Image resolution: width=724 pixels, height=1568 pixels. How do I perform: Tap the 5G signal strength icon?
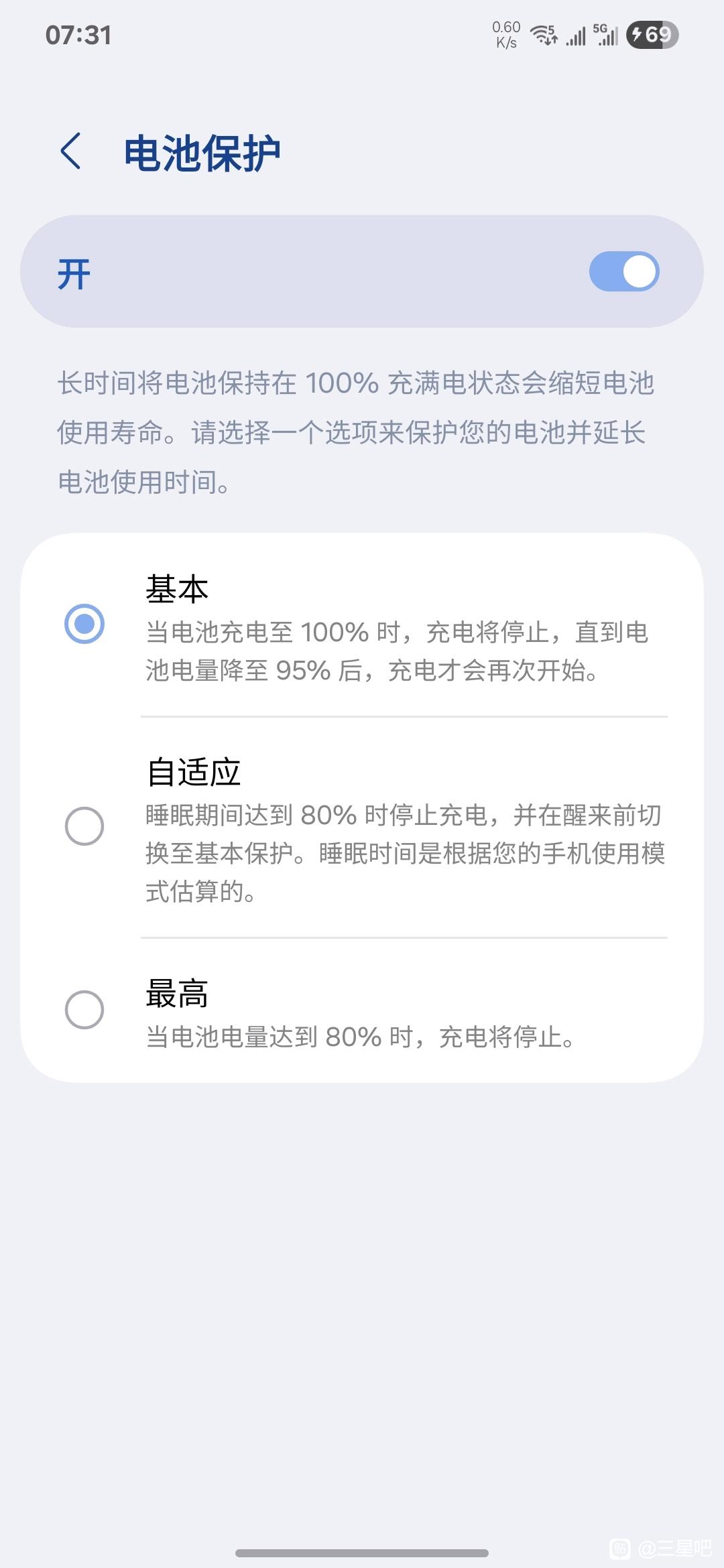(x=605, y=35)
